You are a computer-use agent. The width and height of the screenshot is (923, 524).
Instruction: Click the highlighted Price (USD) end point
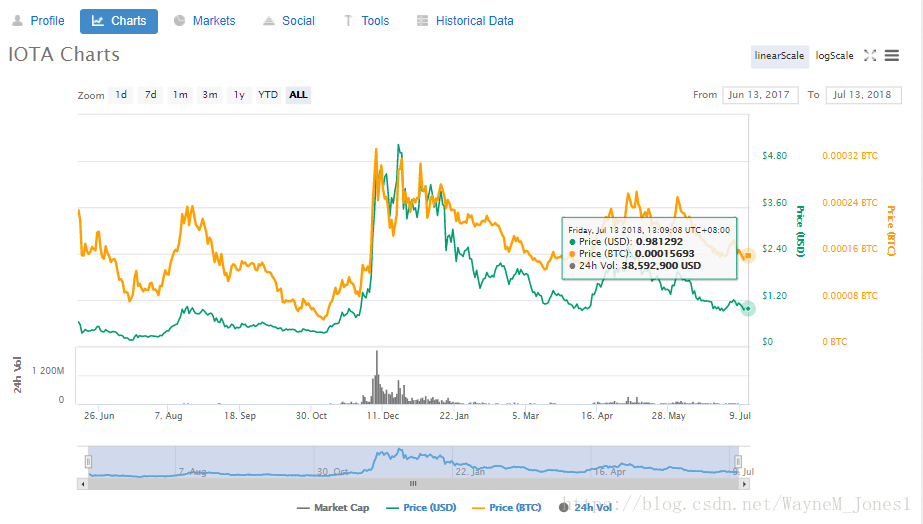pos(748,308)
